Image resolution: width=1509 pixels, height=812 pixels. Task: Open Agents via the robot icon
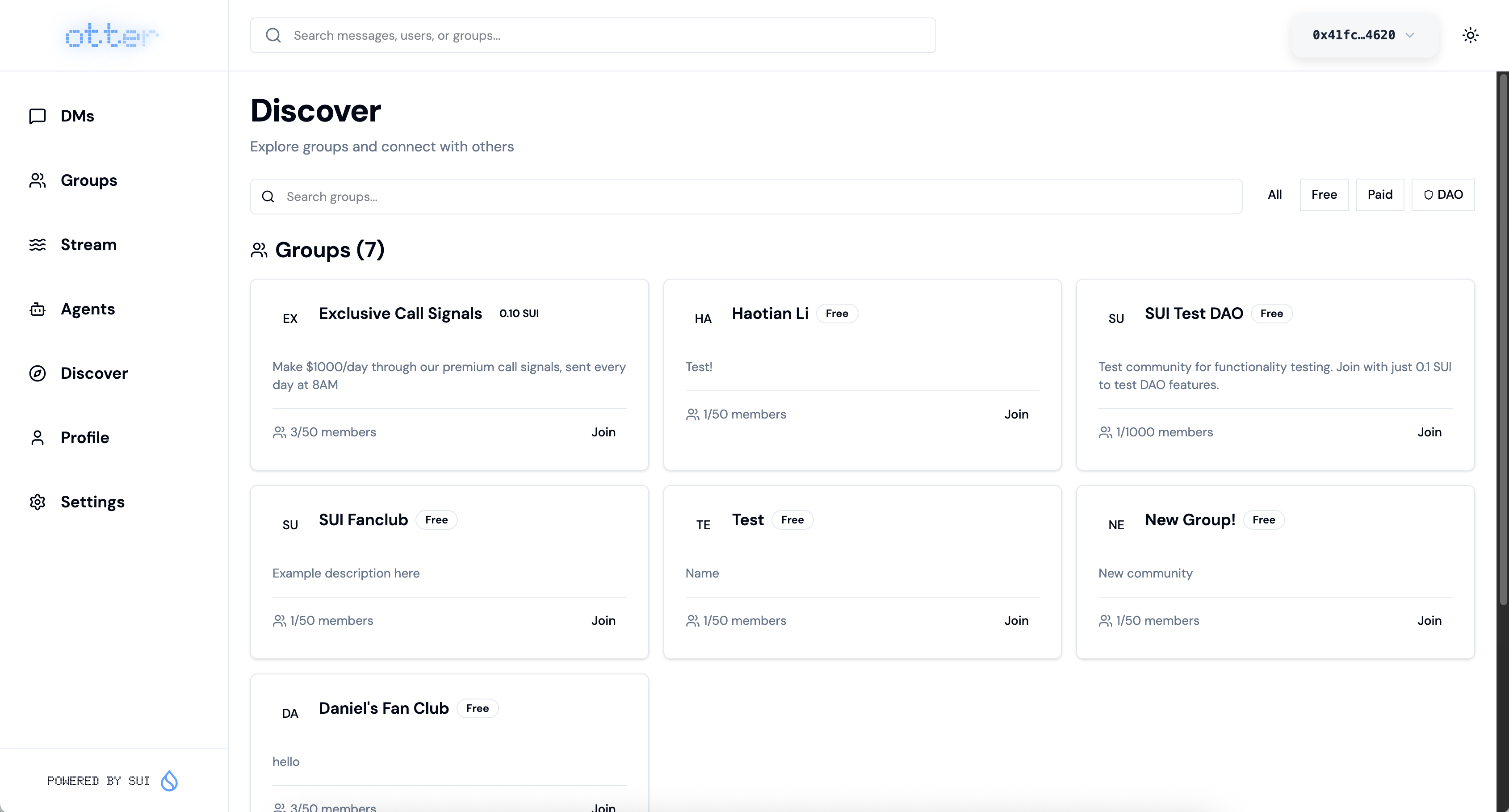tap(38, 310)
